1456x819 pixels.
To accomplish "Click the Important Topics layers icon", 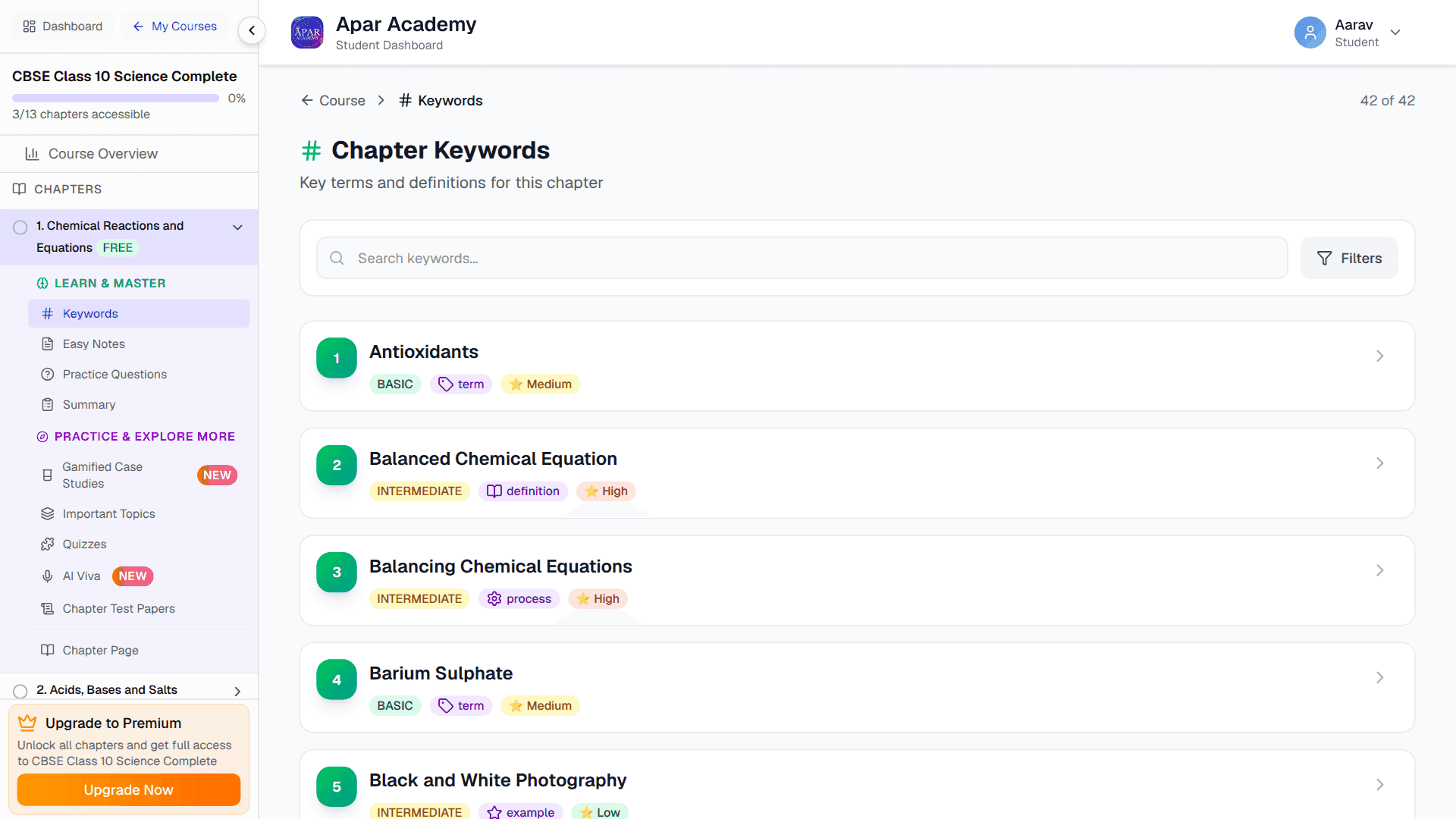I will [48, 514].
